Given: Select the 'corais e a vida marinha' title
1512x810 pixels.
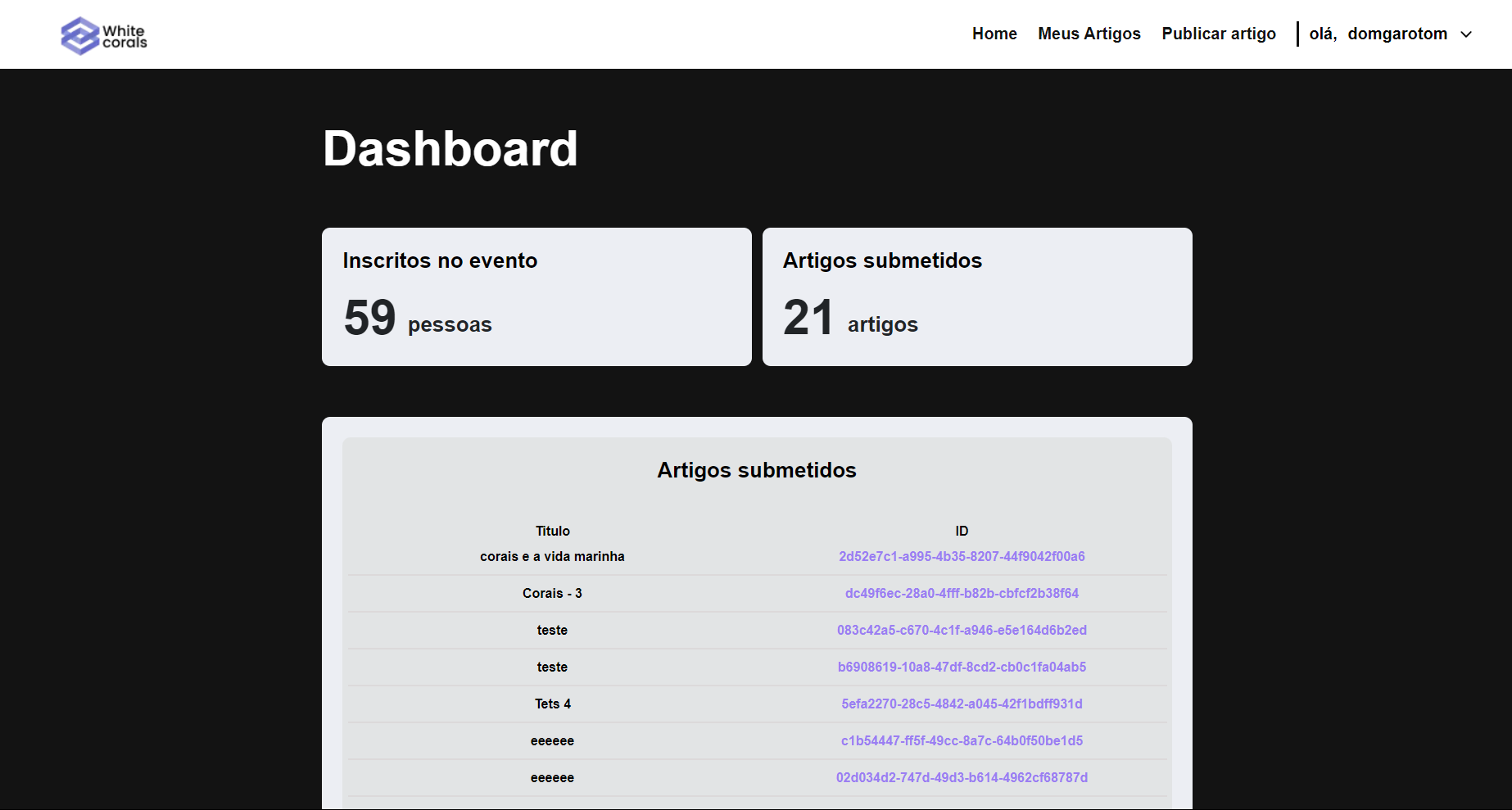Looking at the screenshot, I should [552, 556].
